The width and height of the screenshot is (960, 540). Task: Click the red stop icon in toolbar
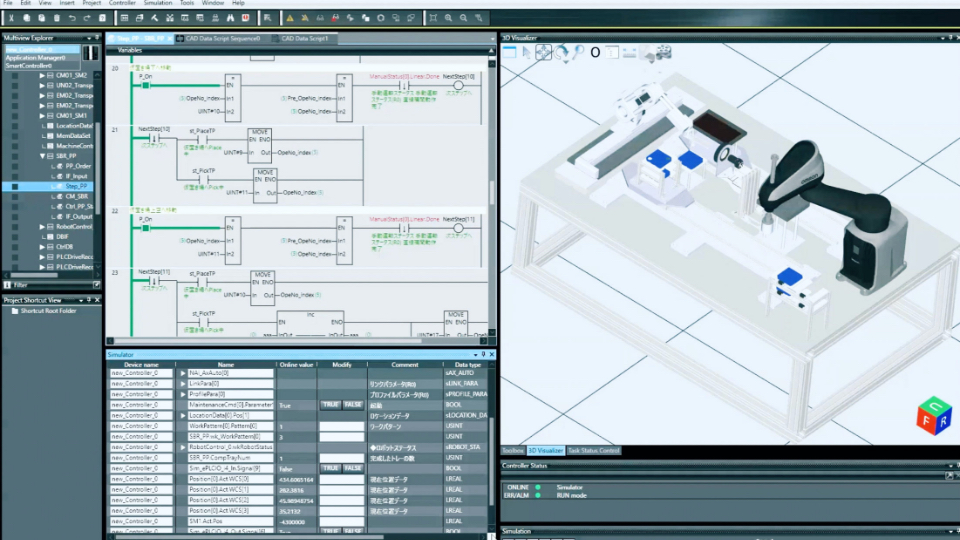pos(245,18)
